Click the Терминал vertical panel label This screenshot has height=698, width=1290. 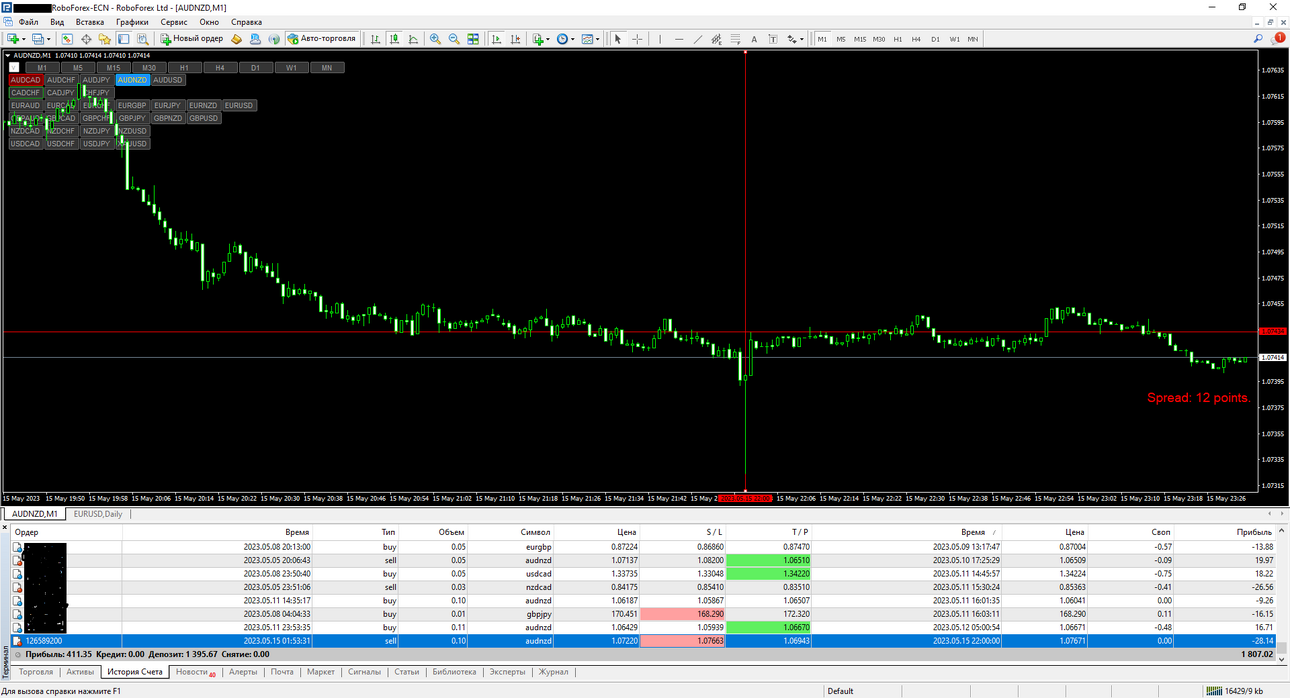5,662
